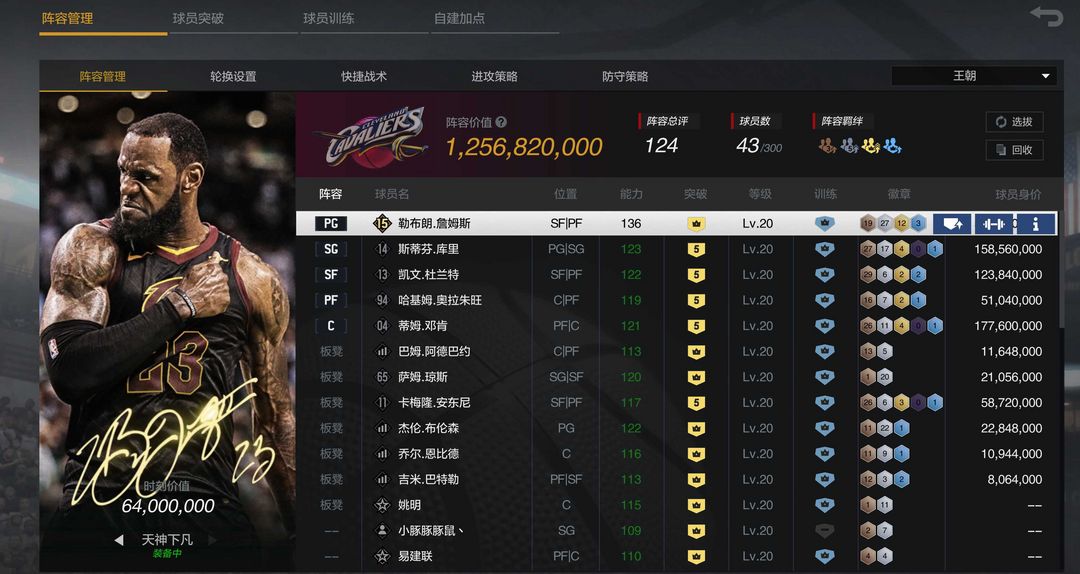
Task: Select the SG lineup slot
Action: click(331, 249)
